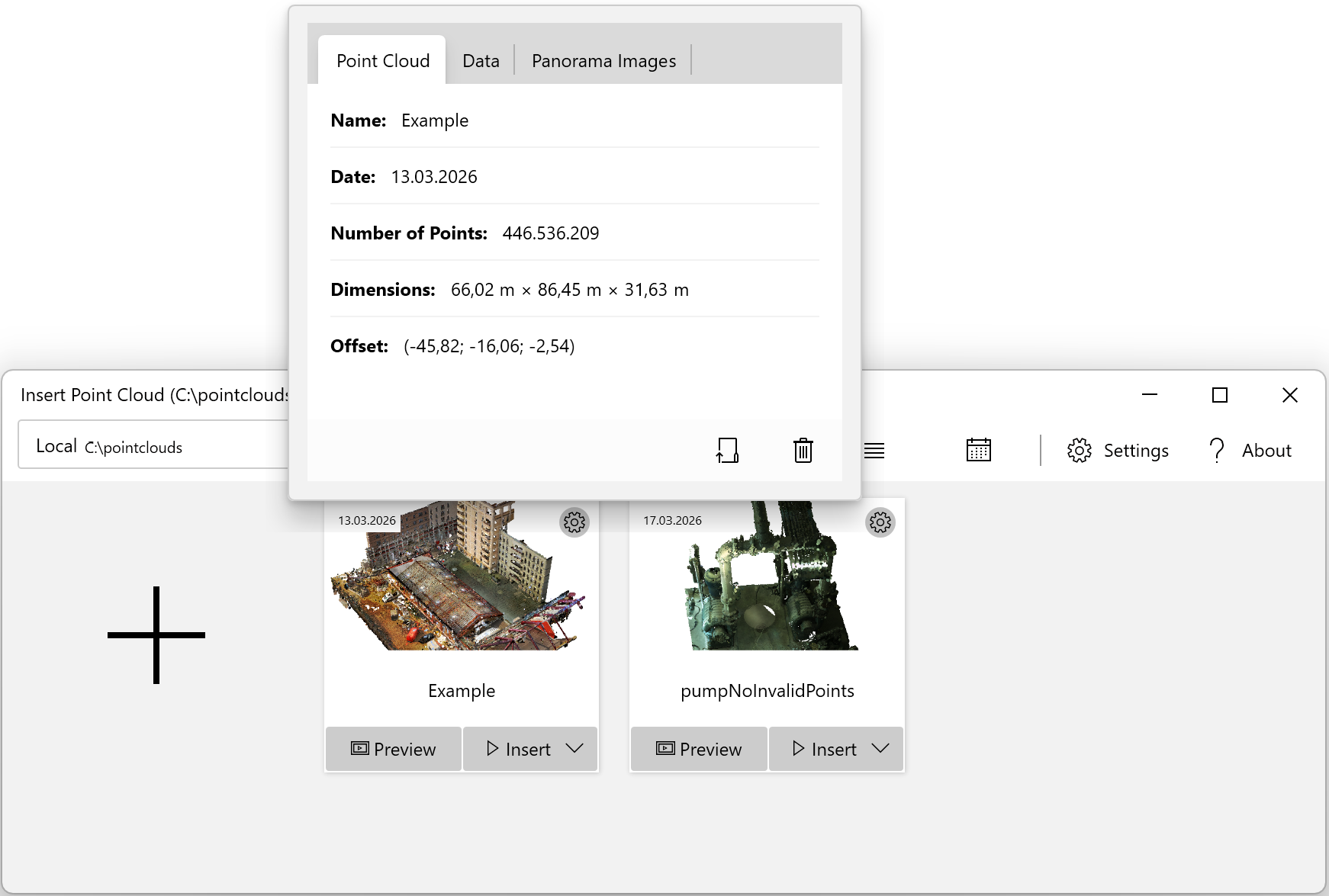Click the calendar sort icon
The image size is (1329, 896).
point(978,451)
